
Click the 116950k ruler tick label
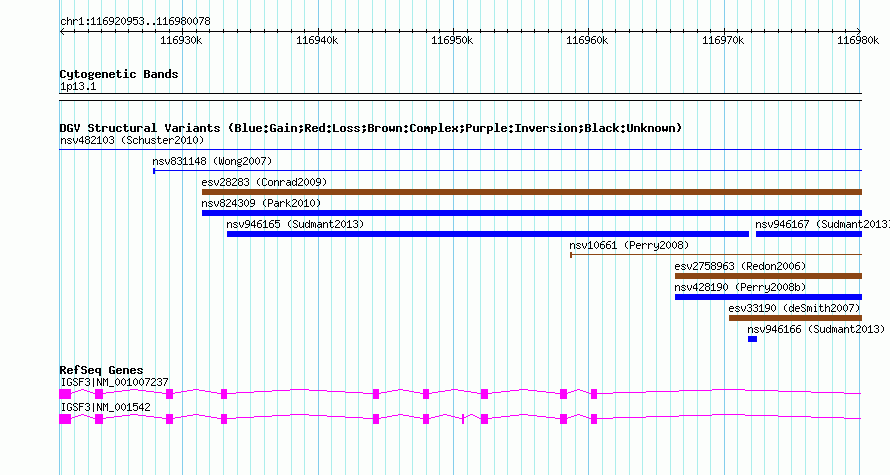452,40
